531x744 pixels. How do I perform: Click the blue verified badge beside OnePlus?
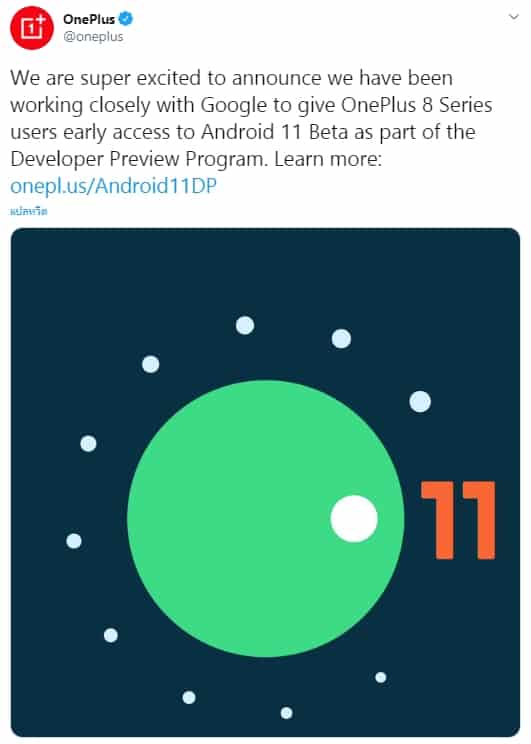click(x=126, y=19)
